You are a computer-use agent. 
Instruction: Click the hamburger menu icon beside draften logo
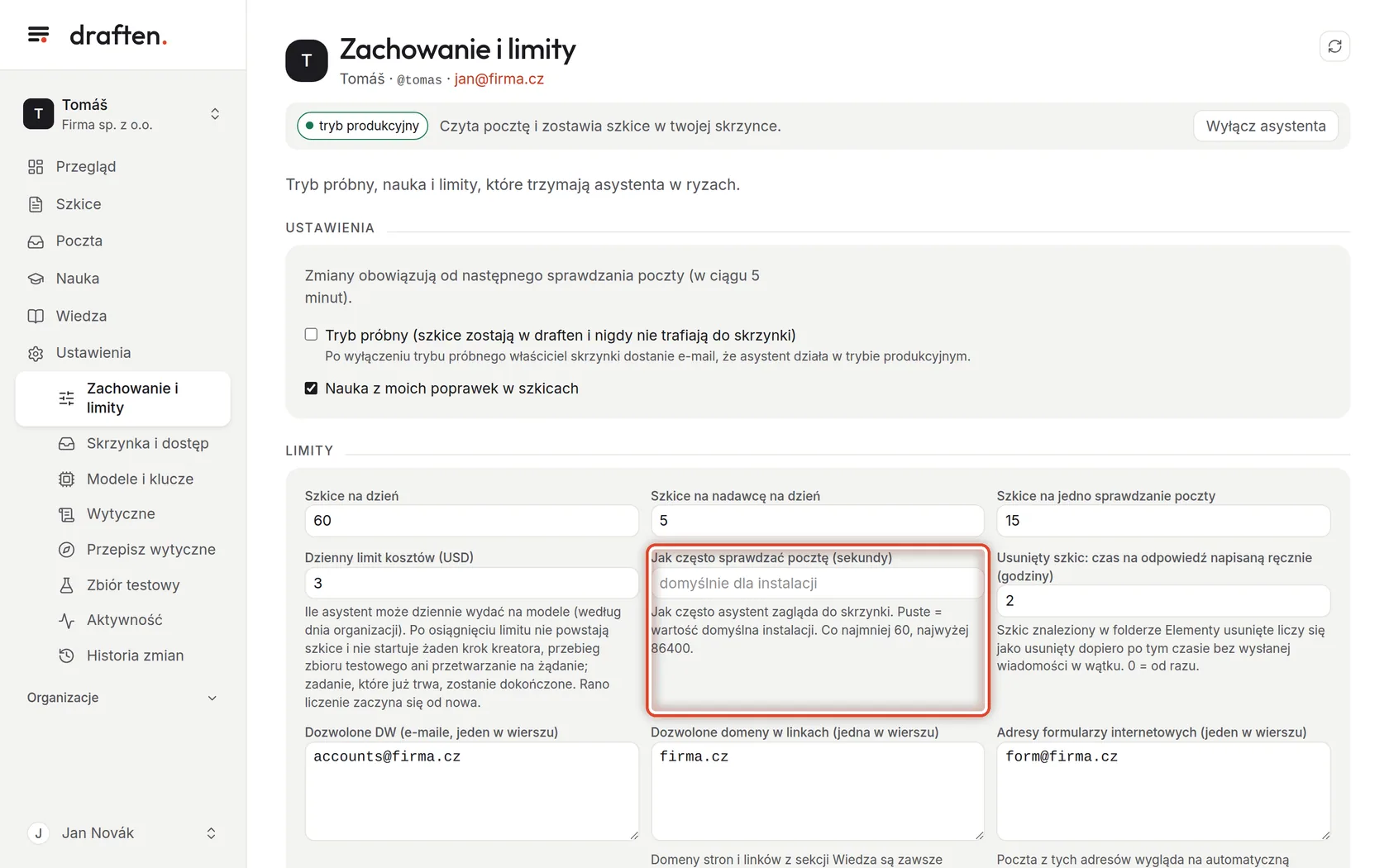tap(38, 35)
